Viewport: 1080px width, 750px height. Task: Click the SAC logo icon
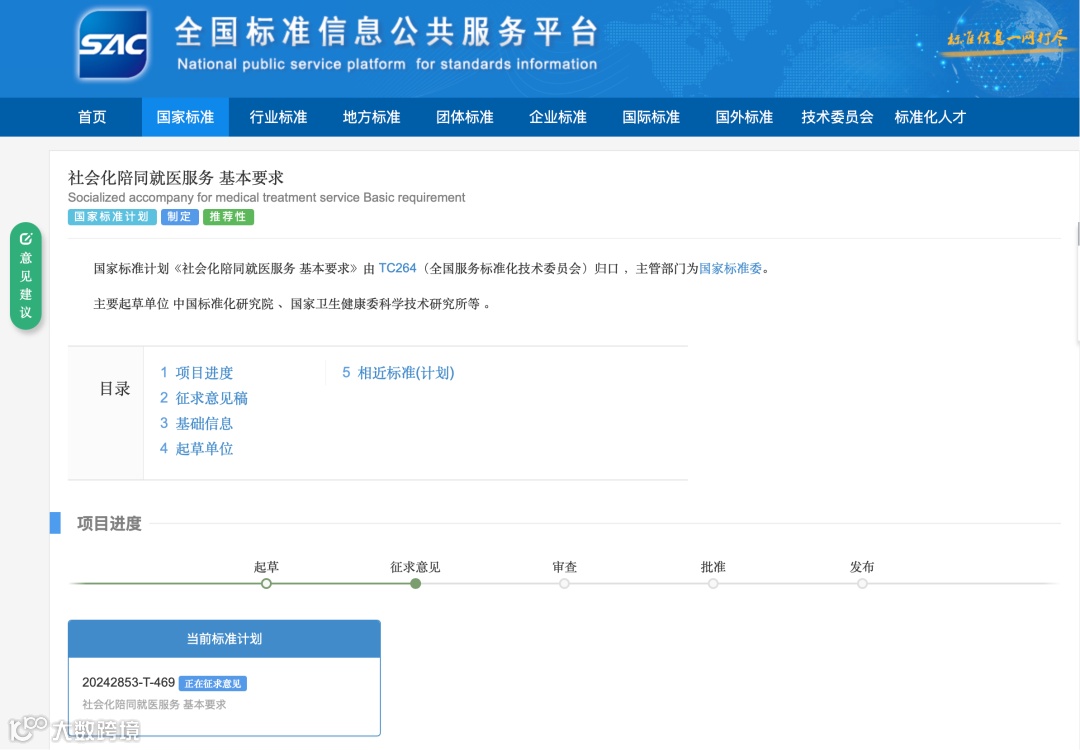pos(113,45)
